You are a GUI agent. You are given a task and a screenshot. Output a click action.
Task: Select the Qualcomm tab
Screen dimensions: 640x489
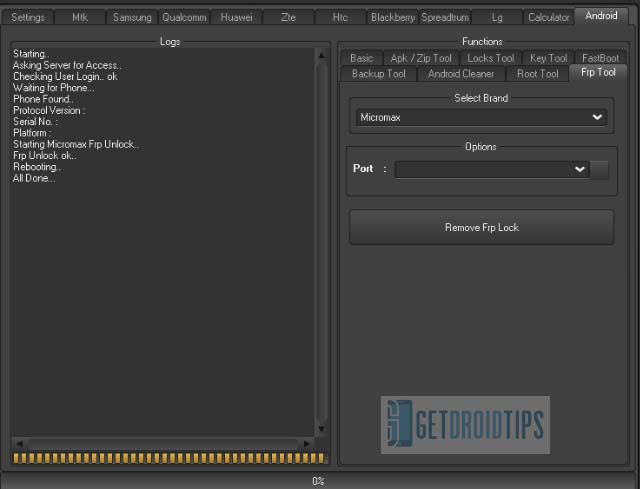click(x=184, y=18)
